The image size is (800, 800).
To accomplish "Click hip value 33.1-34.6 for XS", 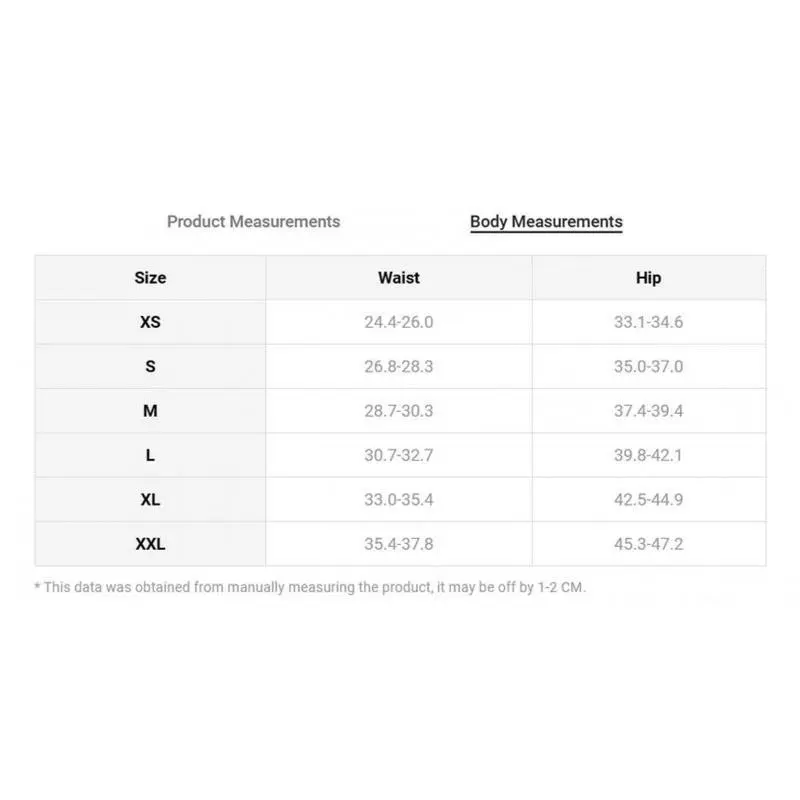I will click(x=648, y=322).
